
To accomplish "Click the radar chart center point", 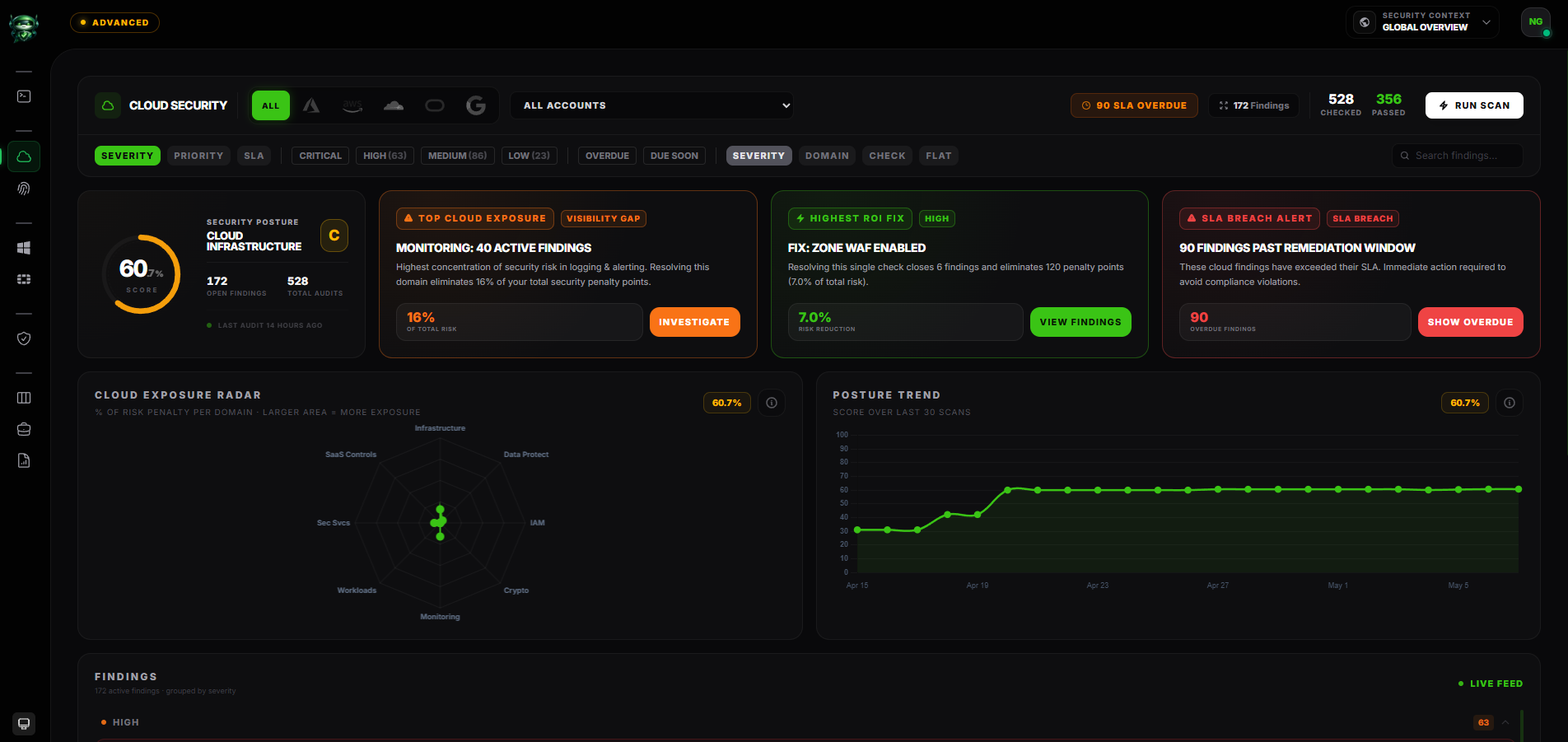I will pos(440,522).
